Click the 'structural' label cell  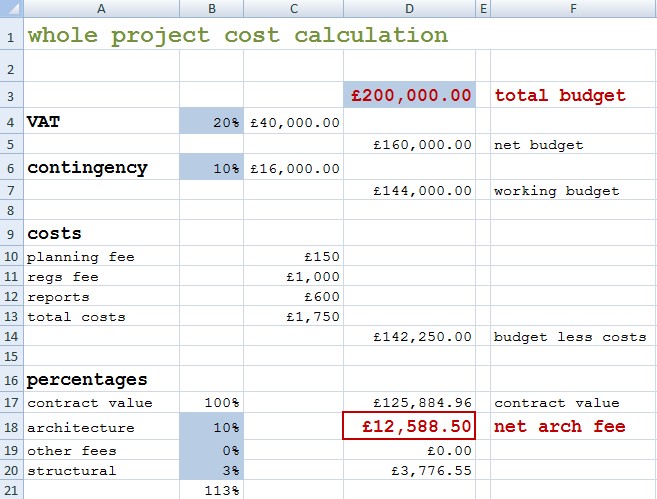coord(101,470)
